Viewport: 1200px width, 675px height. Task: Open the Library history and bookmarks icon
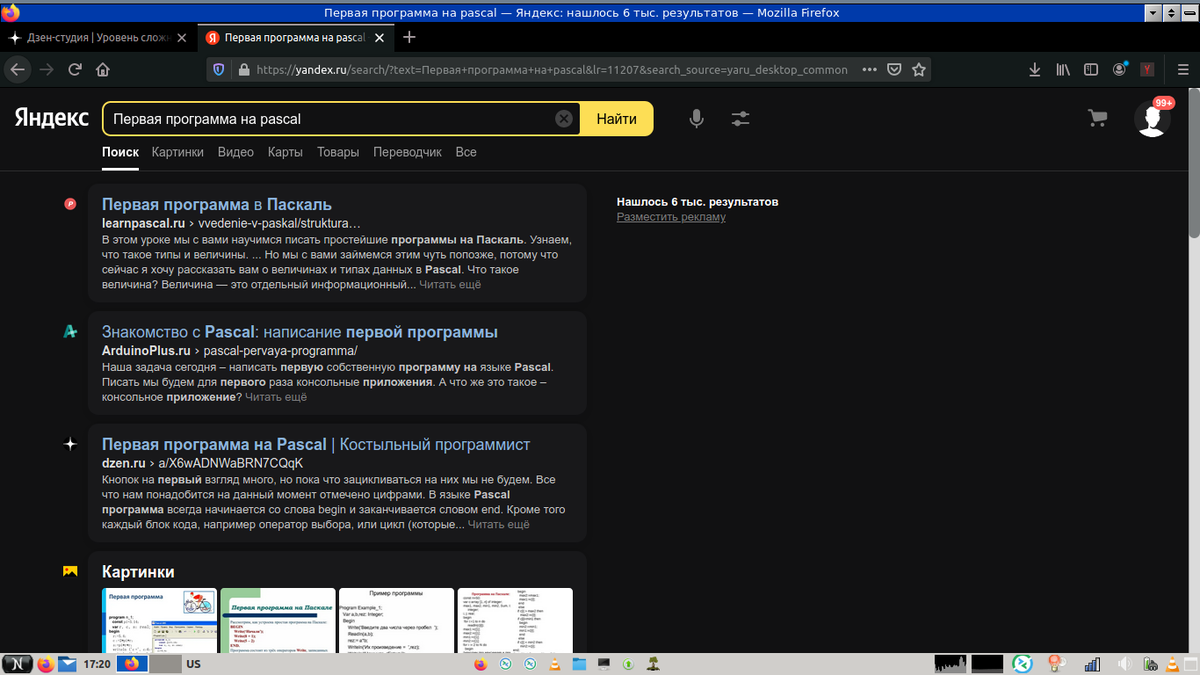[x=1063, y=70]
